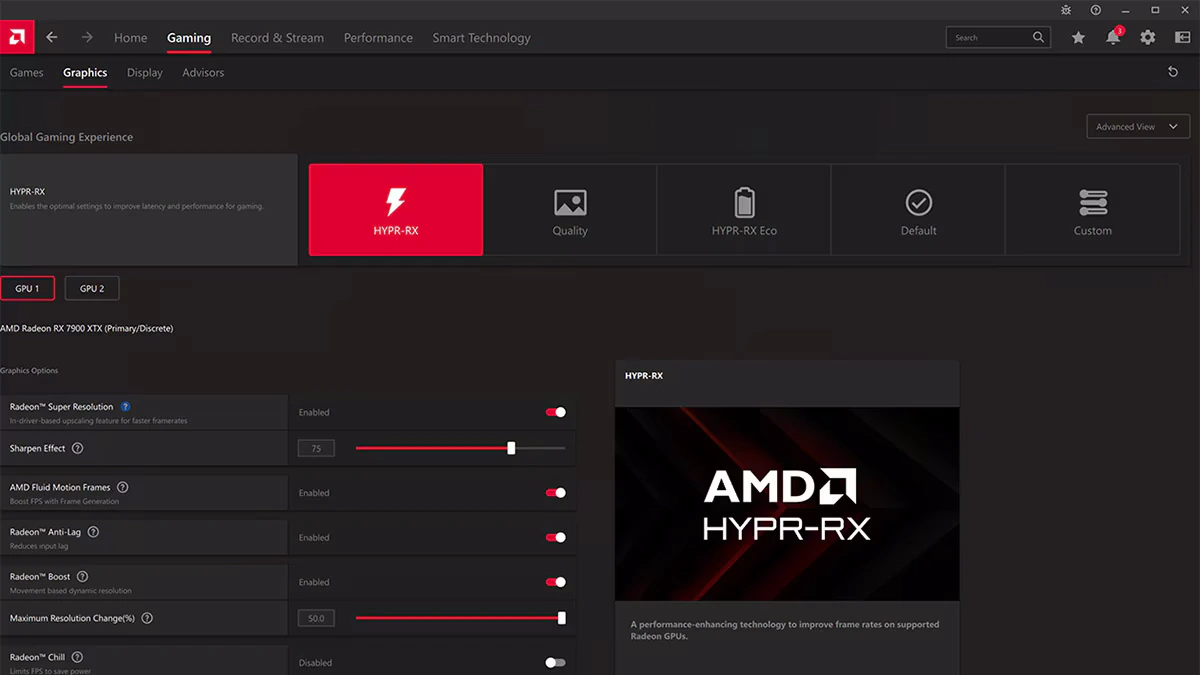Screen dimensions: 1200x675
Task: Adjust Maximum Resolution Change slider
Action: (461, 618)
